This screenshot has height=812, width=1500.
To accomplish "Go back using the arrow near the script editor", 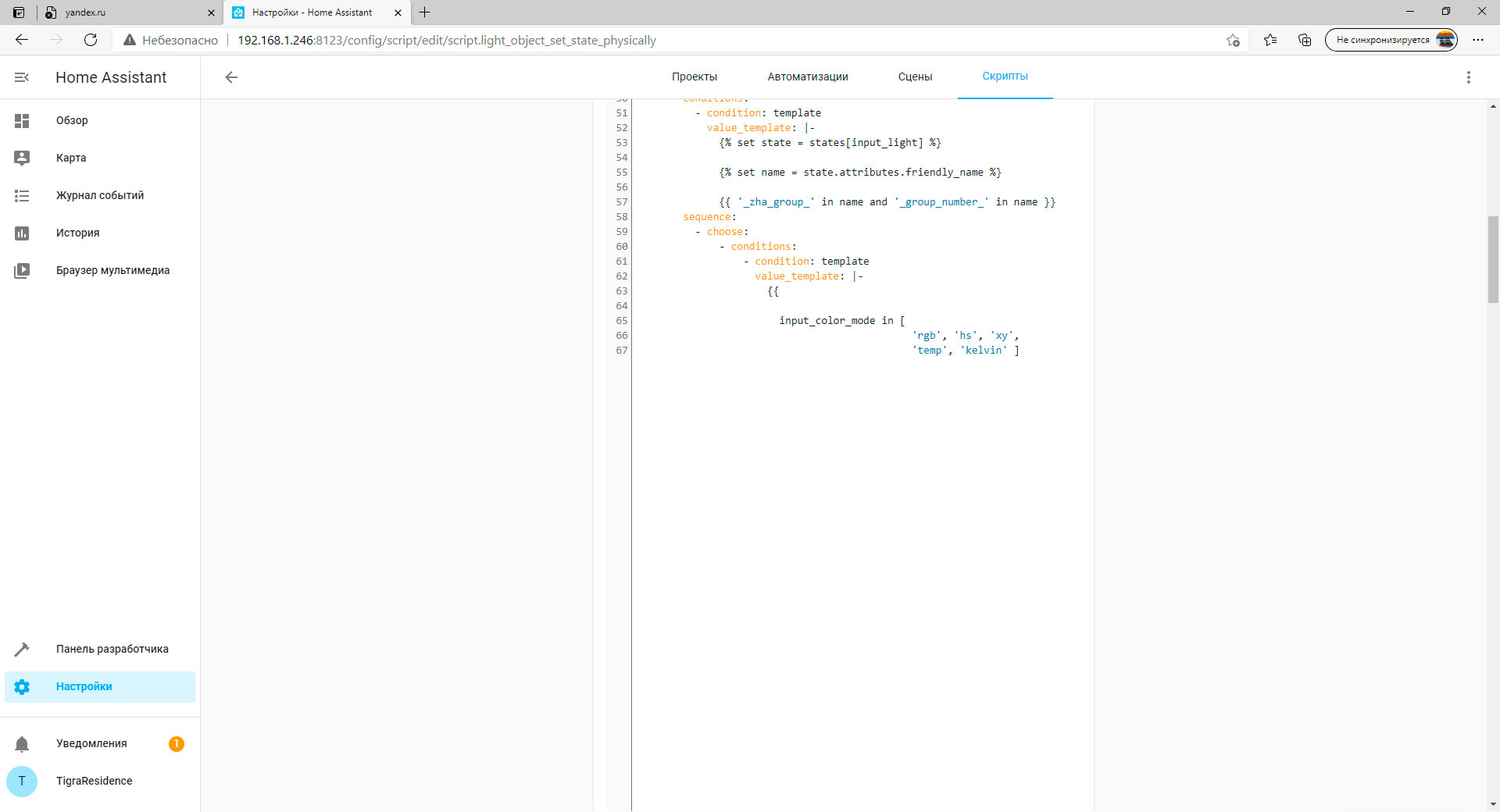I will pos(231,77).
